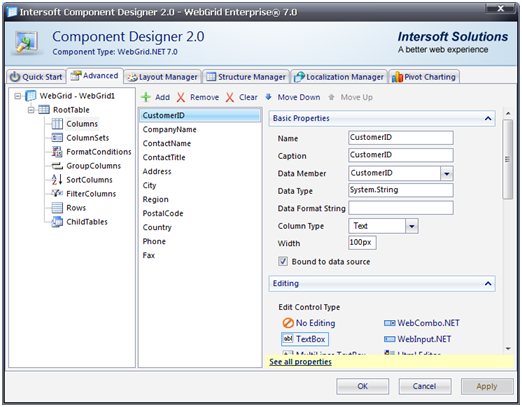The width and height of the screenshot is (522, 407).
Task: Click the scrollbar down arrow
Action: click(508, 349)
